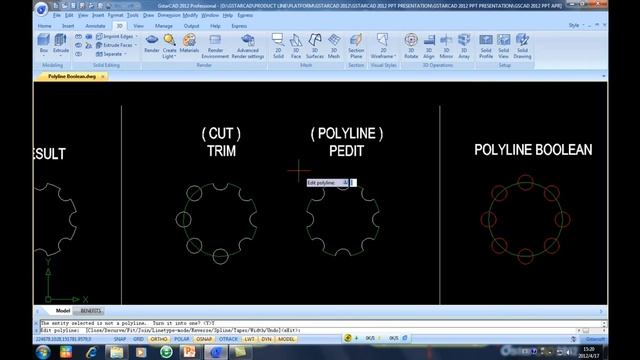
Task: Click the command line input area
Action: click(309, 330)
